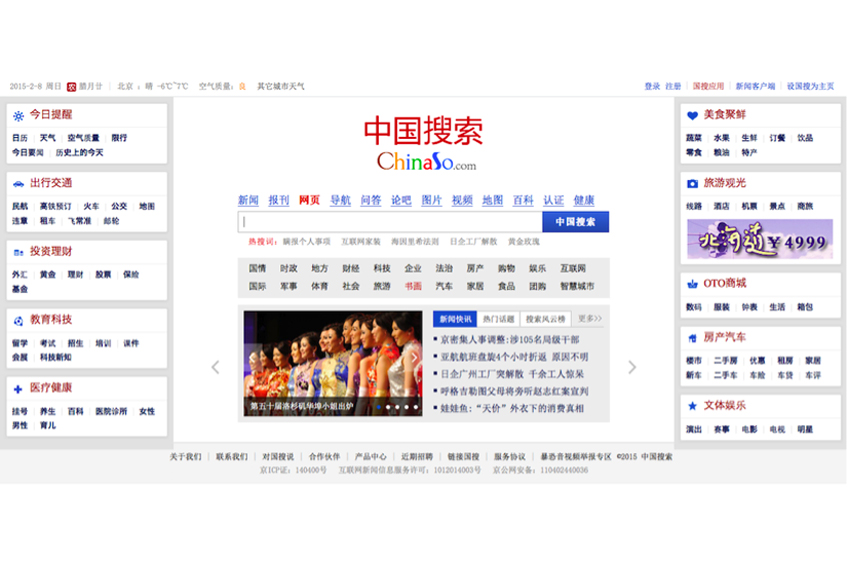This screenshot has height=565, width=847.
Task: Open 电影 under 文体娱乐
Action: (749, 429)
